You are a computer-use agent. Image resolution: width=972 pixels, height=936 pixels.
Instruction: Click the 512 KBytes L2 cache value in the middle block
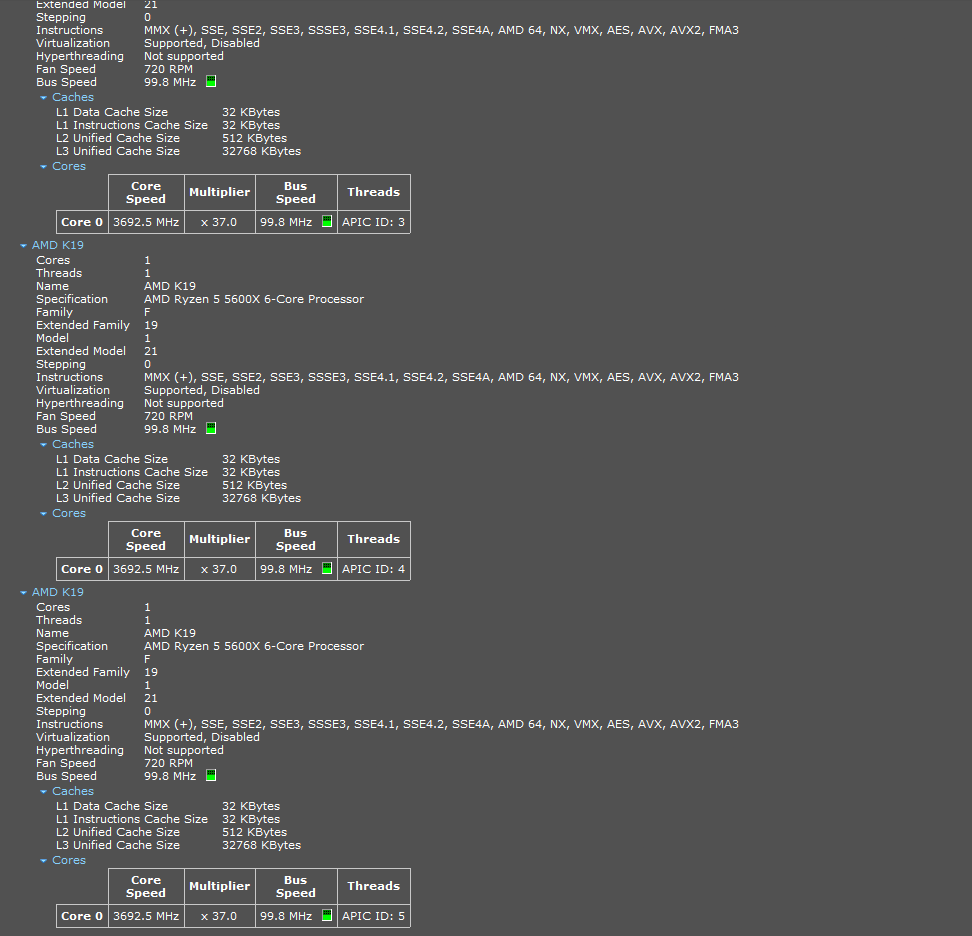coord(254,485)
